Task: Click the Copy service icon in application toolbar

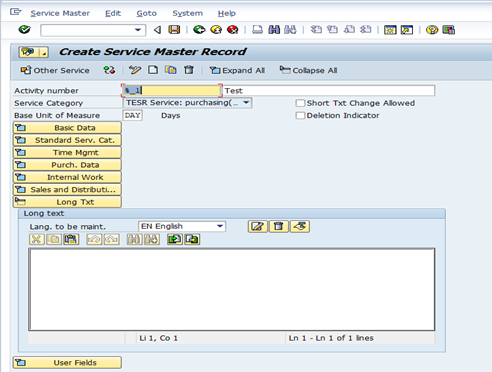Action: point(171,70)
